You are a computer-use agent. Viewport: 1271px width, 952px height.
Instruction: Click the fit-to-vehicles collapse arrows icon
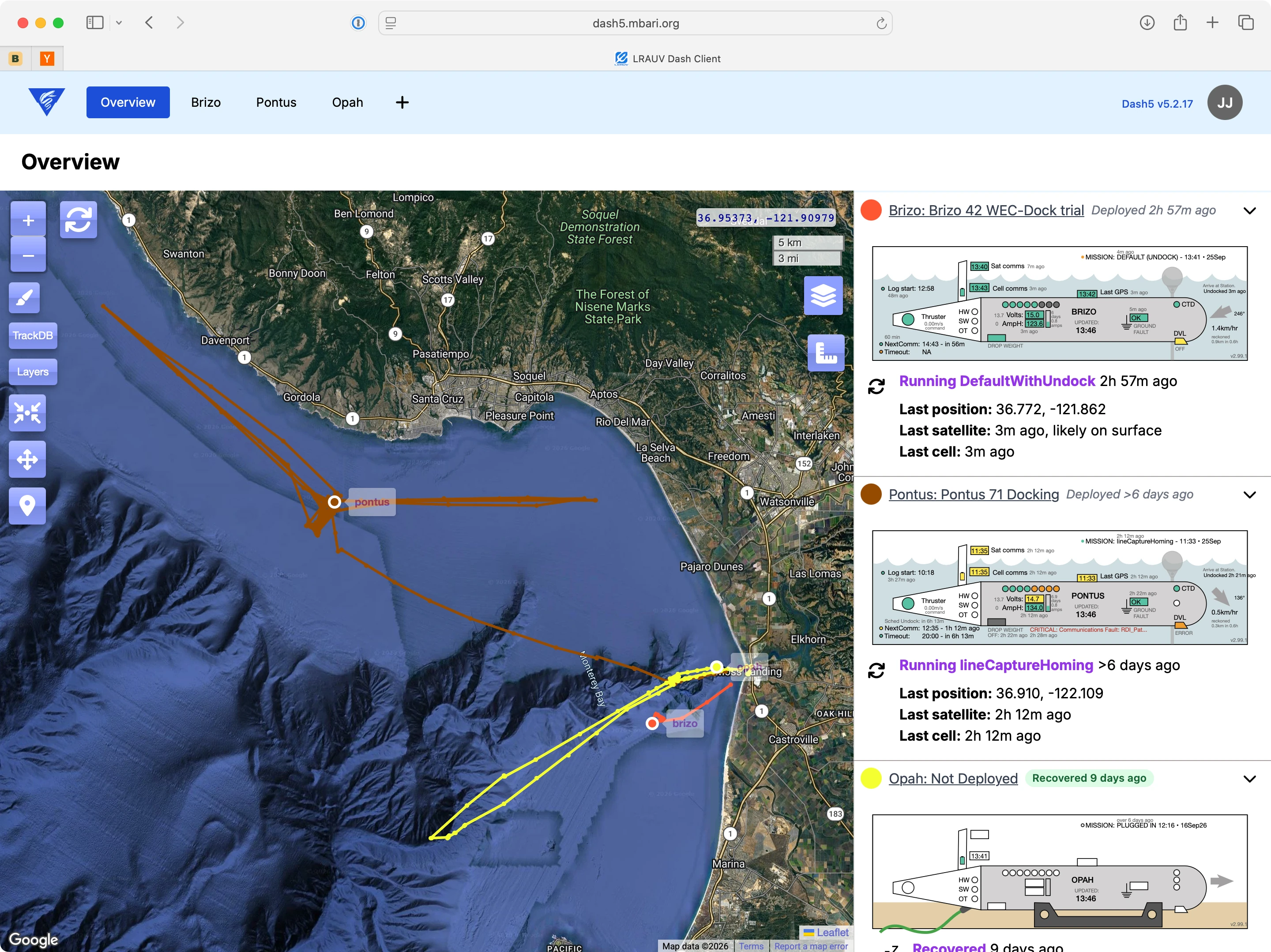tap(27, 412)
